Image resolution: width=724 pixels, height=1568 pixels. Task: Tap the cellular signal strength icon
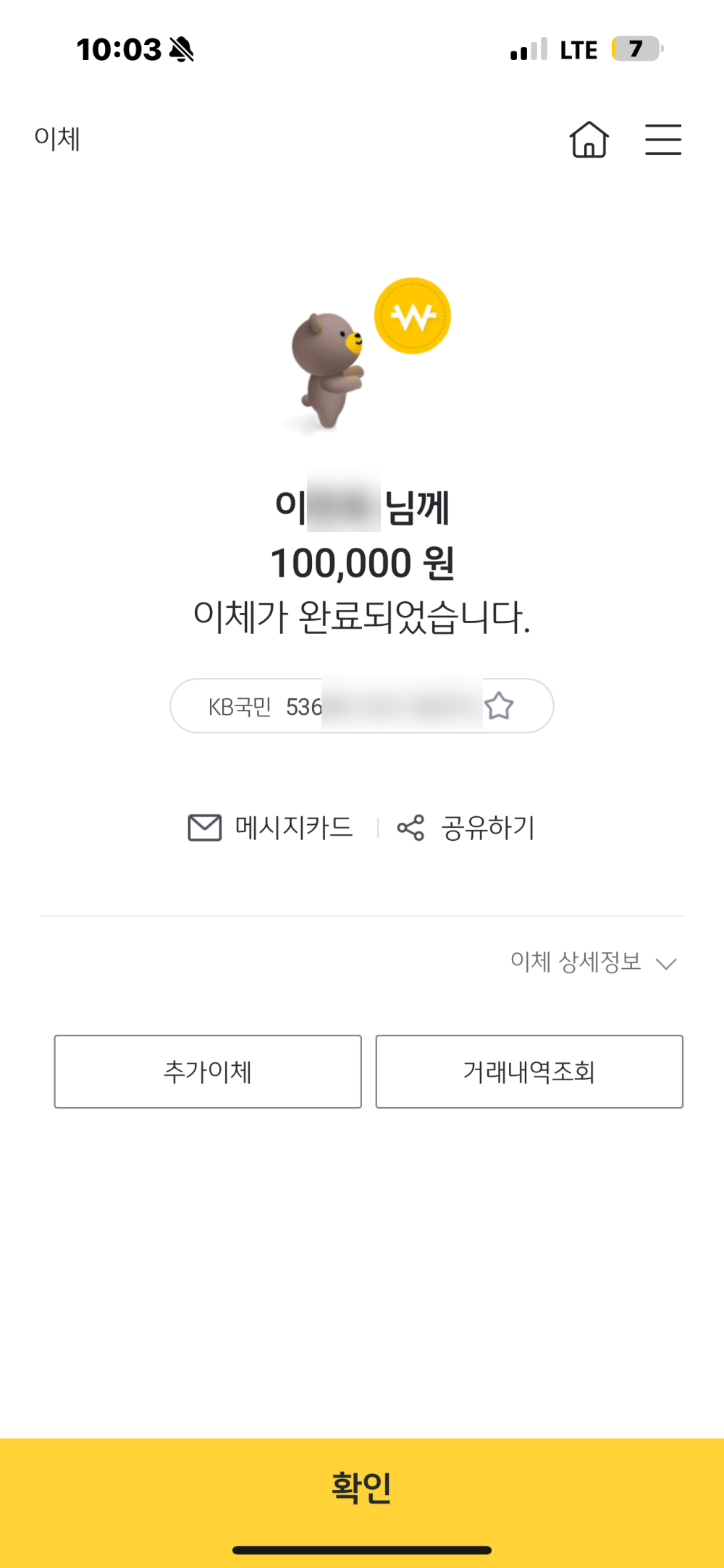(x=529, y=50)
